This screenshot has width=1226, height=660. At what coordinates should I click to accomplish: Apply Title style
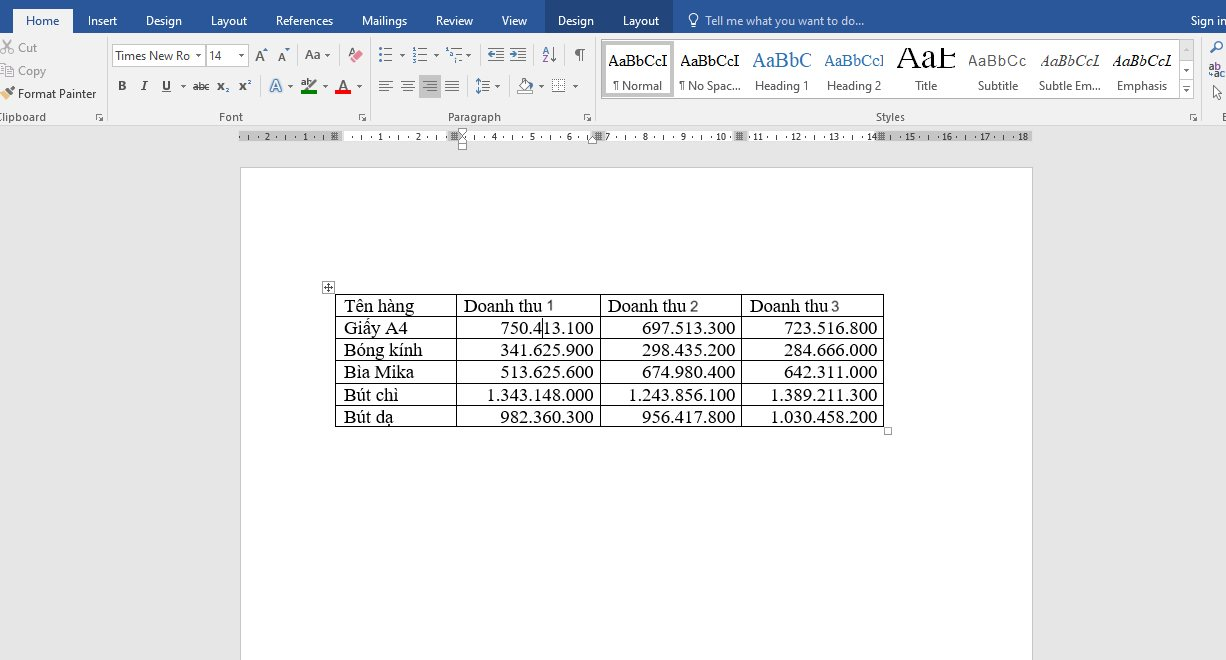(x=926, y=69)
